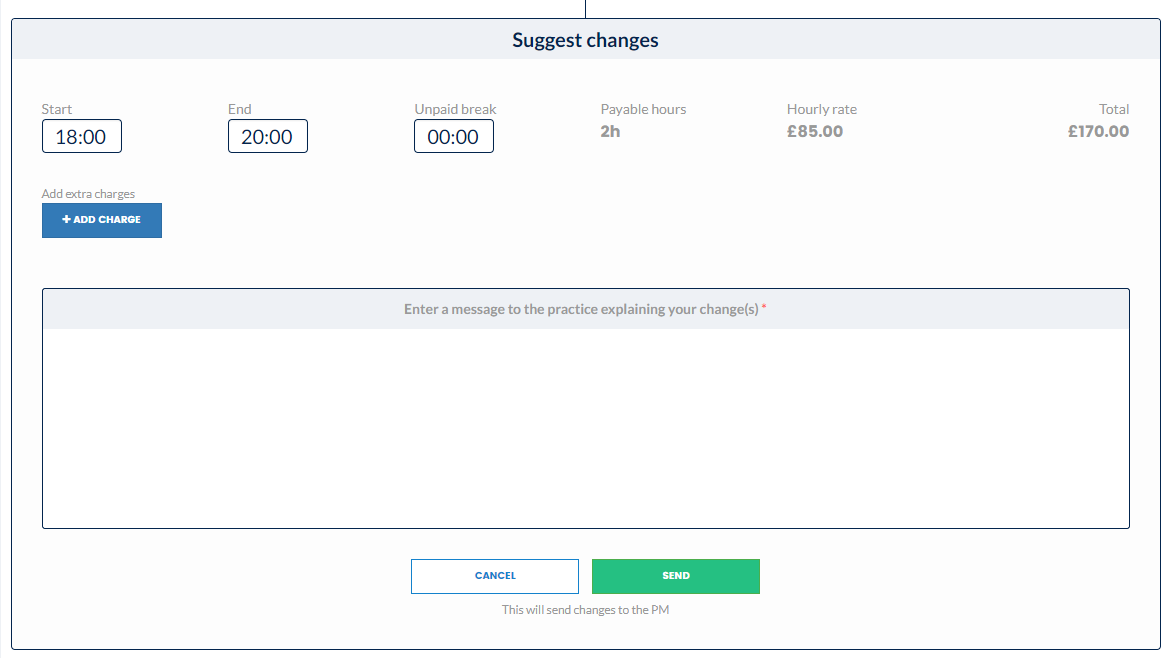Focus the message box for explaining changes
The image size is (1171, 658).
586,428
